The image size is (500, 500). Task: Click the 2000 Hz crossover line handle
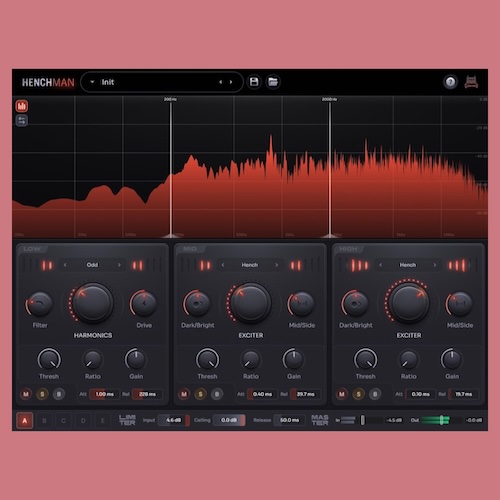(x=330, y=235)
